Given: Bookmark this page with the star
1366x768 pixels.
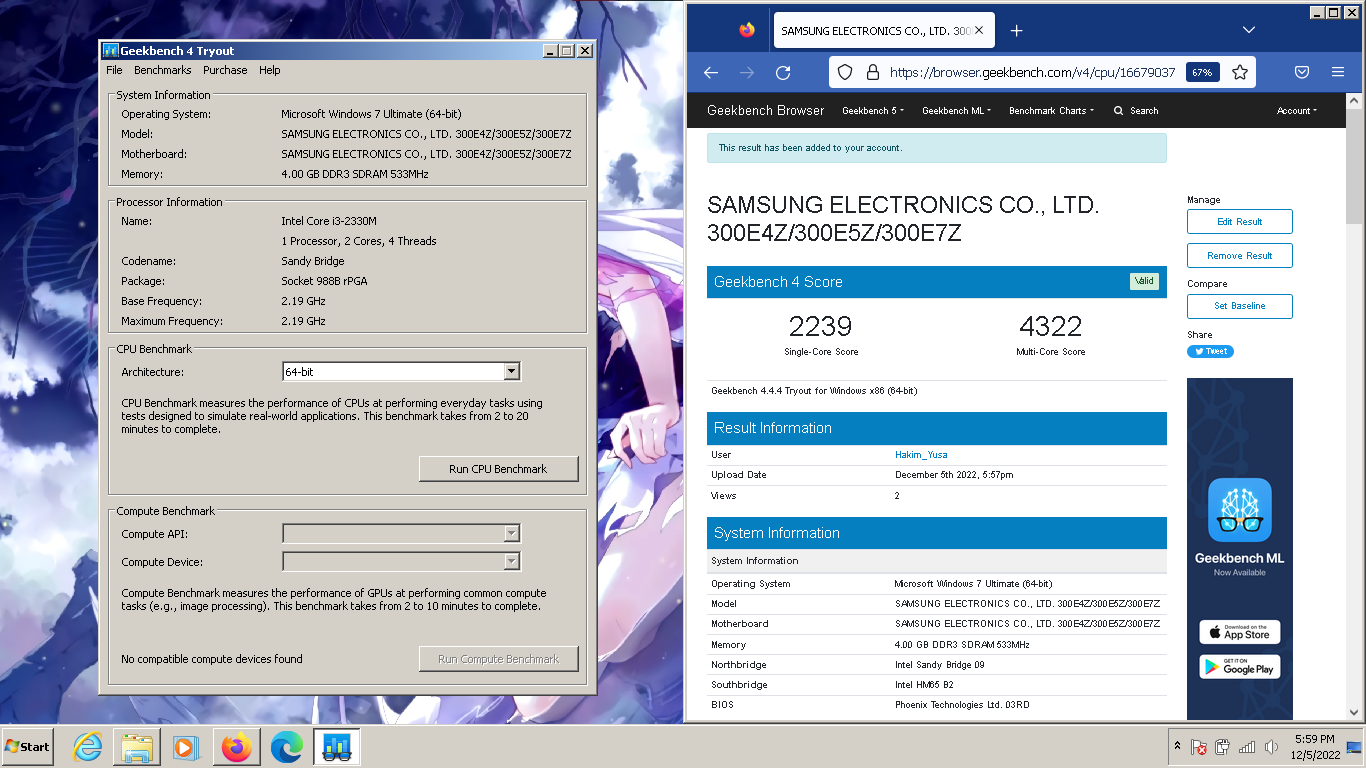Looking at the screenshot, I should (1240, 72).
